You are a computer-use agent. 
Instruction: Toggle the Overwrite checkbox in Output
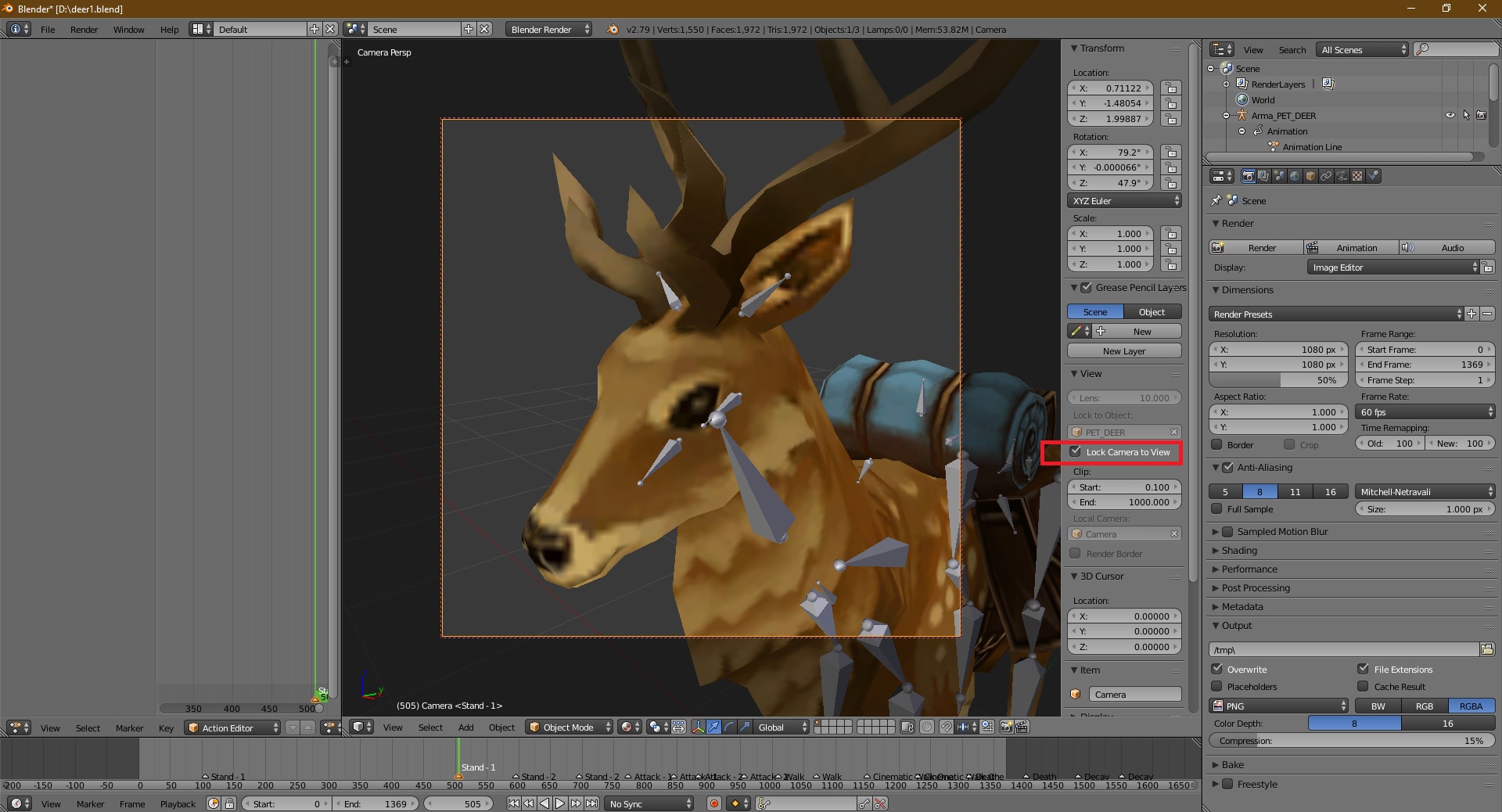1216,669
